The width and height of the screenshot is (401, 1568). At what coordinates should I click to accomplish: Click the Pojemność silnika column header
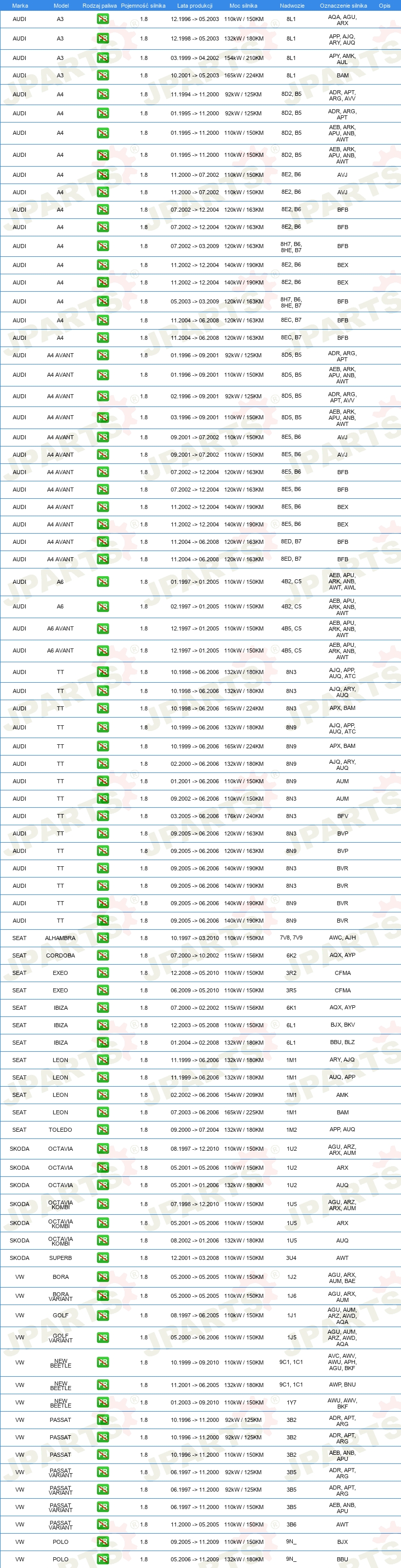click(x=143, y=6)
